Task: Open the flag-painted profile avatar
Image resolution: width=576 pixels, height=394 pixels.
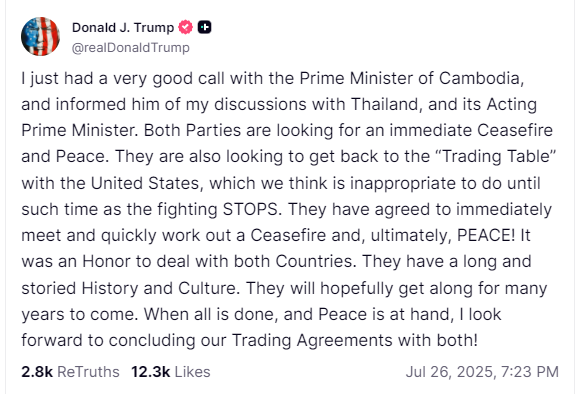Action: click(40, 36)
